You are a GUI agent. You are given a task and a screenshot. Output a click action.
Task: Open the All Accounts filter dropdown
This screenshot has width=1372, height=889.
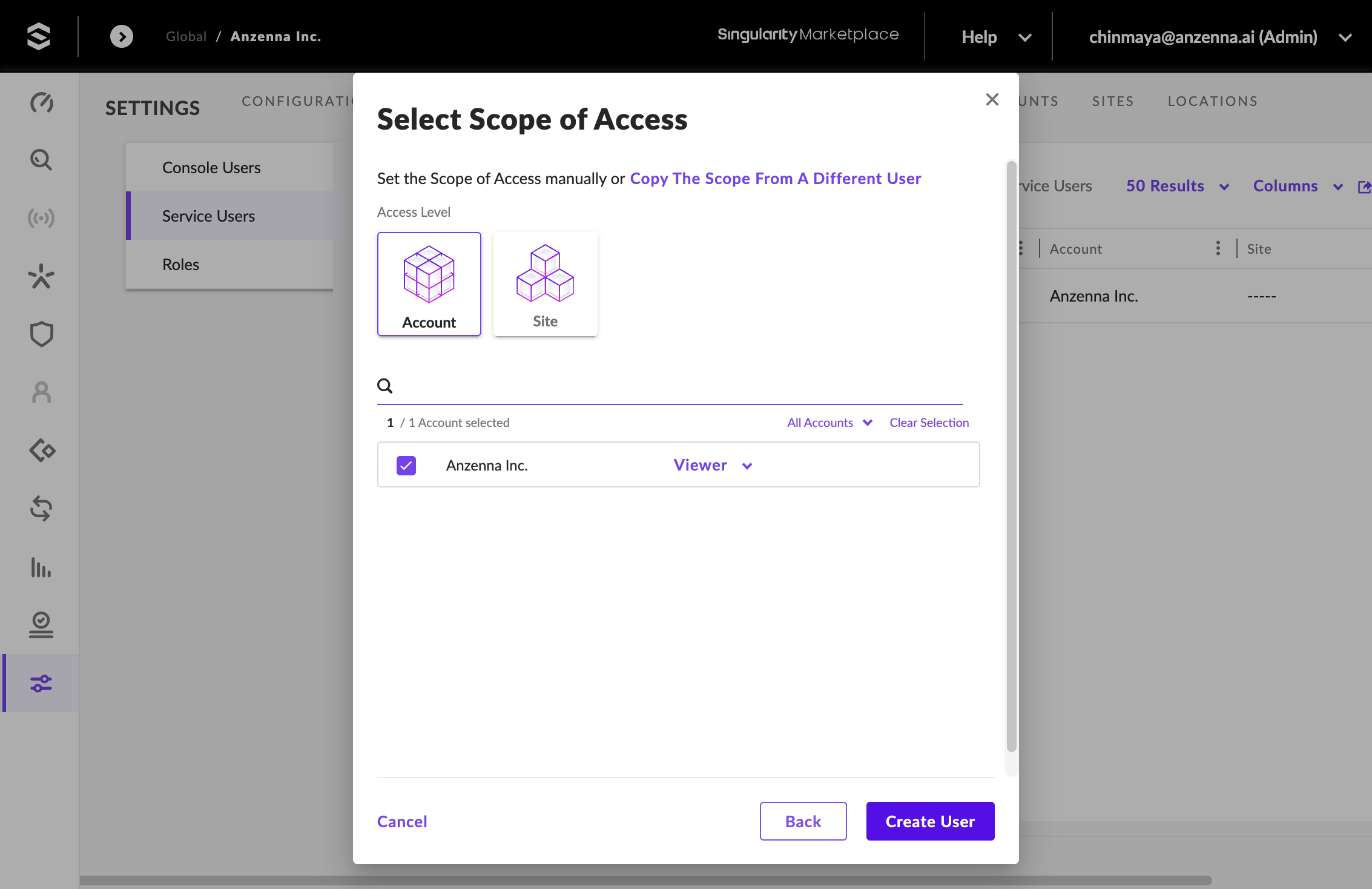click(x=829, y=423)
